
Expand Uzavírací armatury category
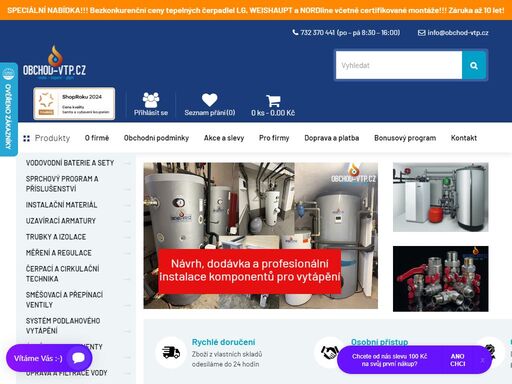[127, 221]
